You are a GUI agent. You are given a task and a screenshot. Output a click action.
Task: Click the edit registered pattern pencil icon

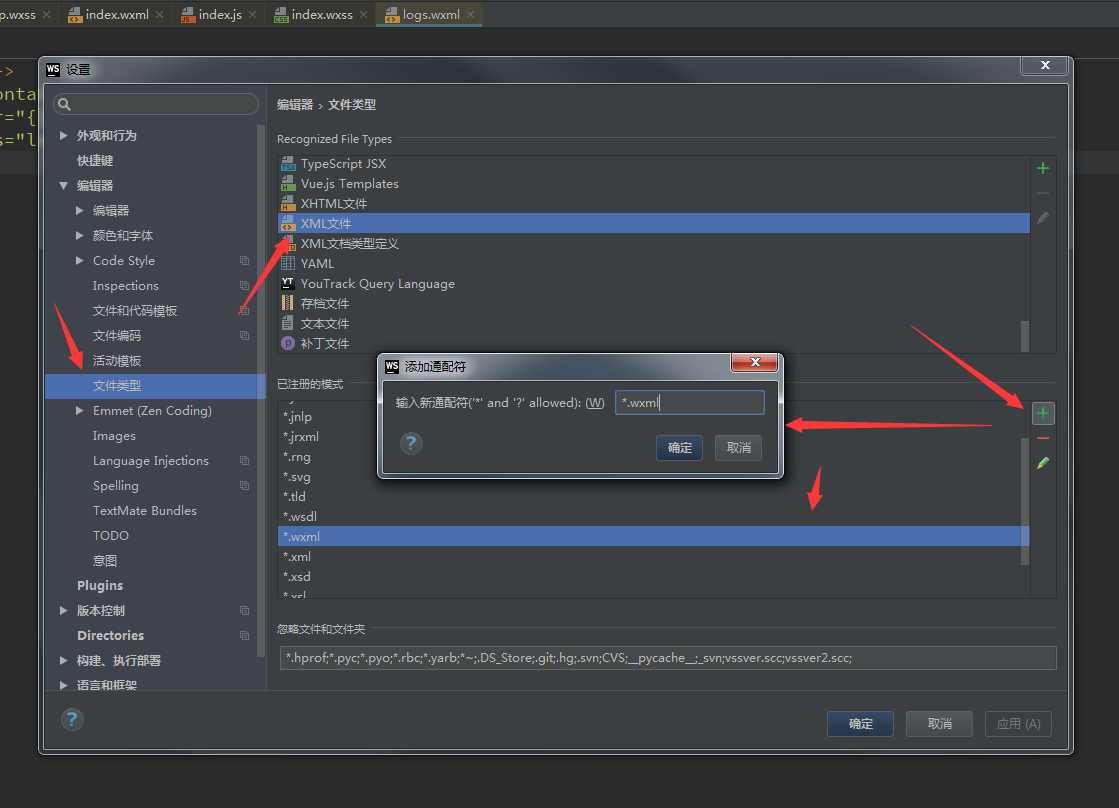coord(1043,463)
